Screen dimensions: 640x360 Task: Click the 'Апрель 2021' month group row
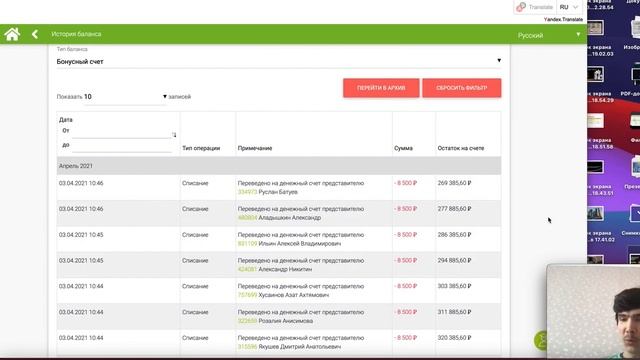click(279, 166)
